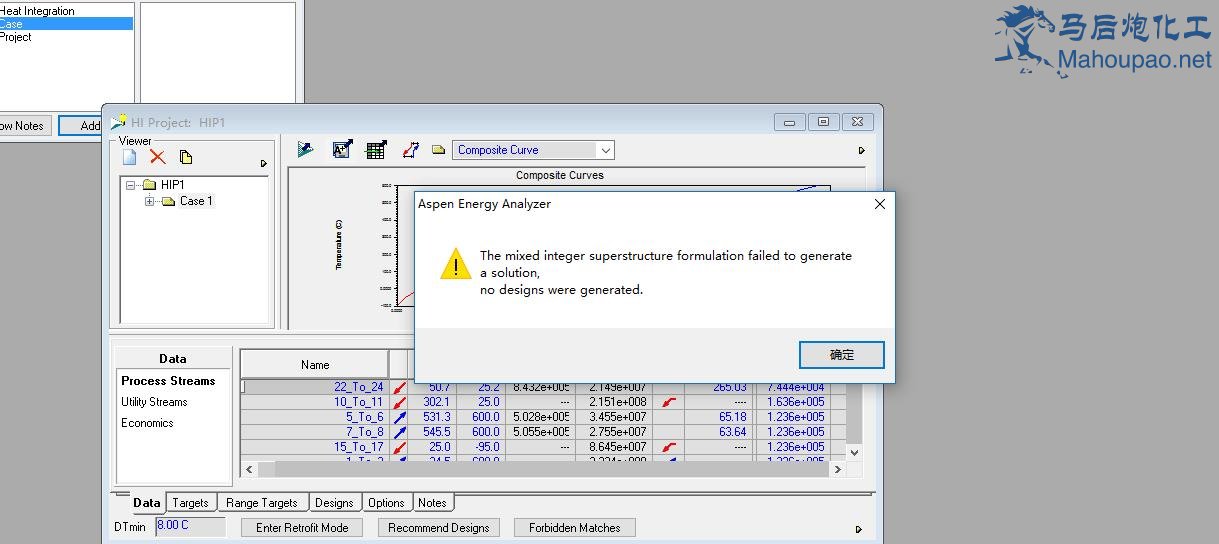Click the 302.1 temperature cell
This screenshot has width=1219, height=544.
[x=432, y=402]
